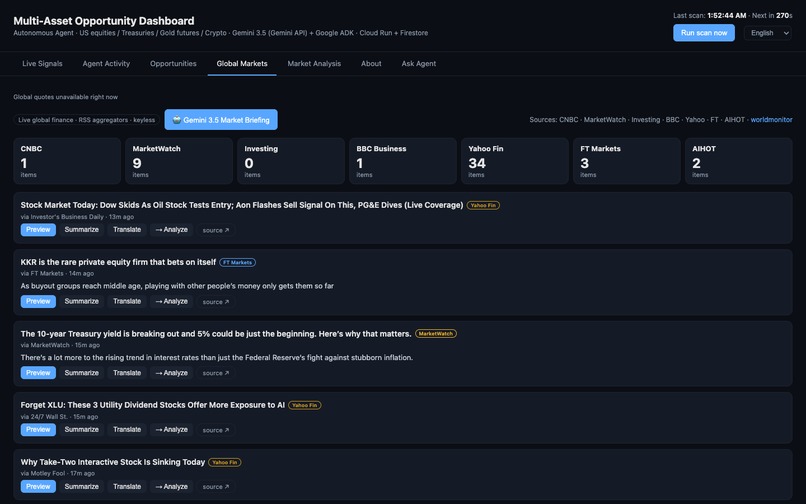The width and height of the screenshot is (806, 504).
Task: Summarize the KKR private equity article
Action: click(82, 301)
